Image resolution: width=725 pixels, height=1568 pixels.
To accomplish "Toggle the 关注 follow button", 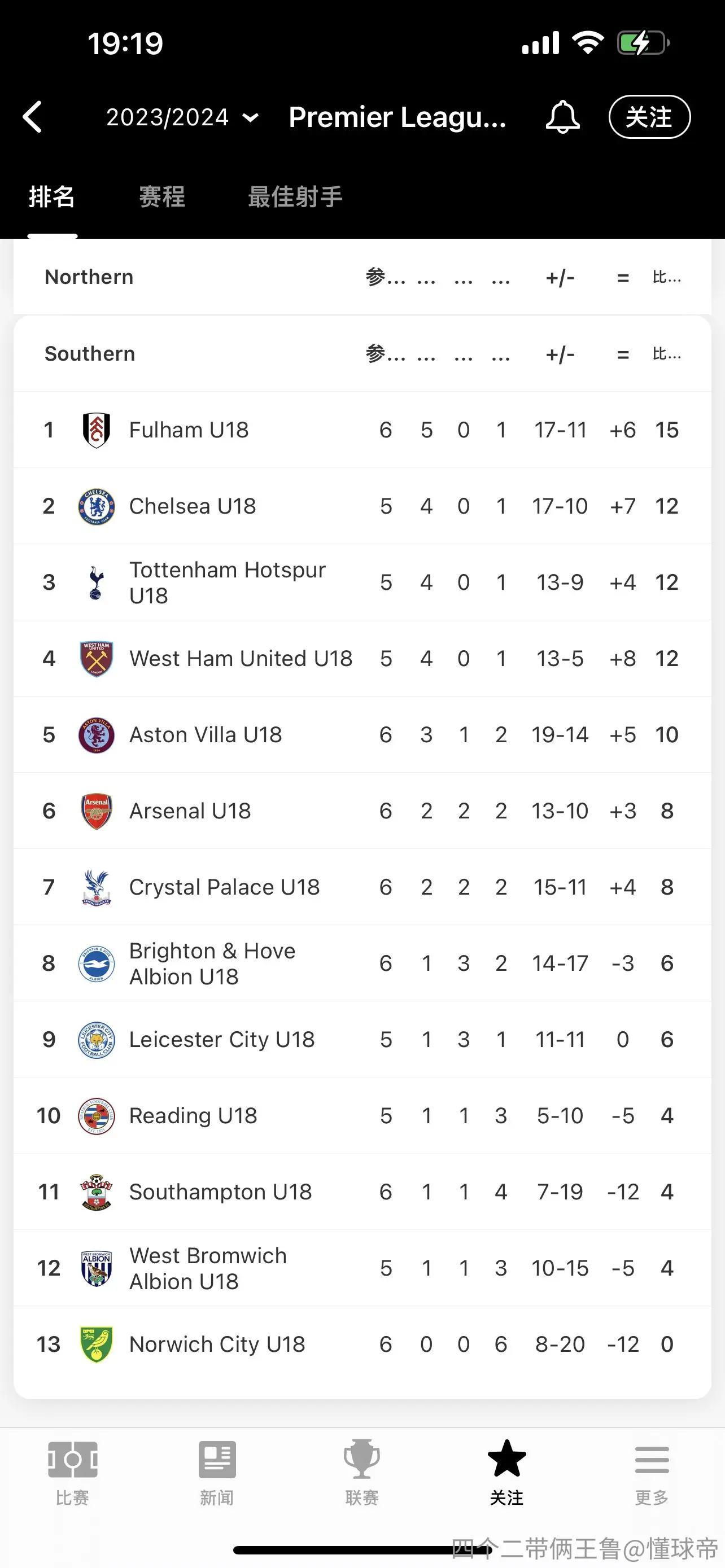I will pos(649,117).
